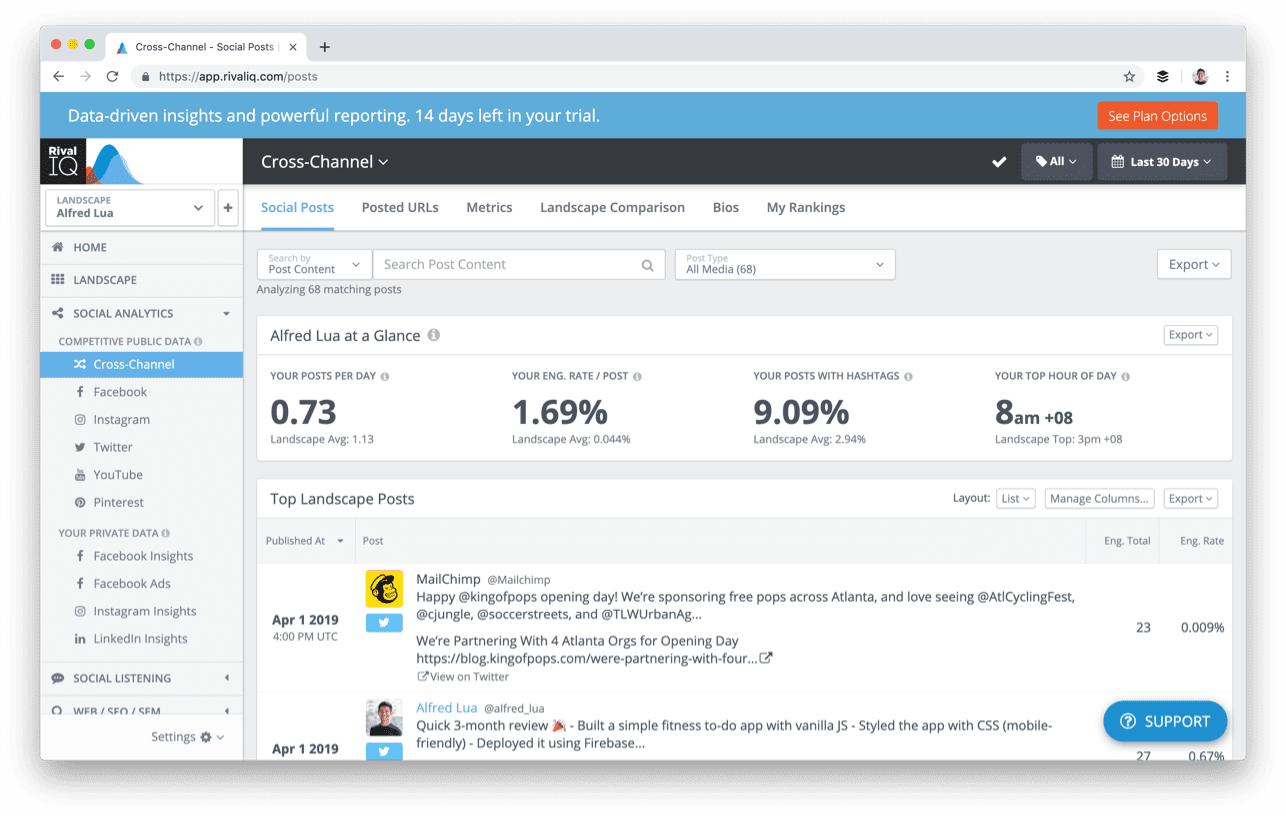Open Facebook Insights private data

coord(141,556)
